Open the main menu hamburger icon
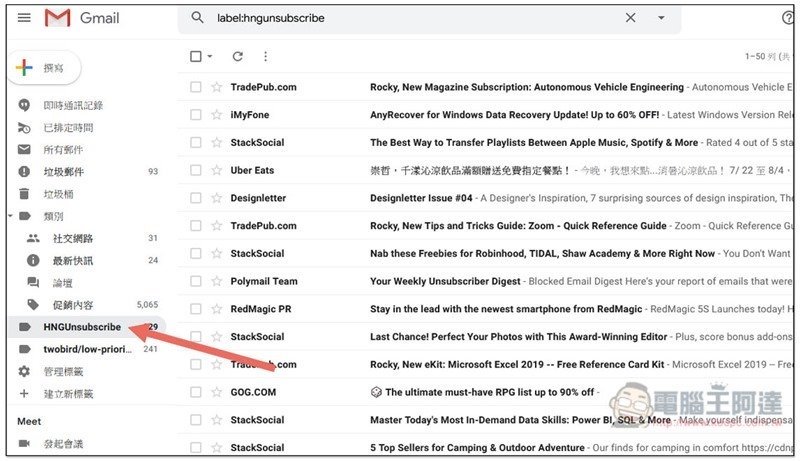The height and width of the screenshot is (461, 800). (24, 18)
